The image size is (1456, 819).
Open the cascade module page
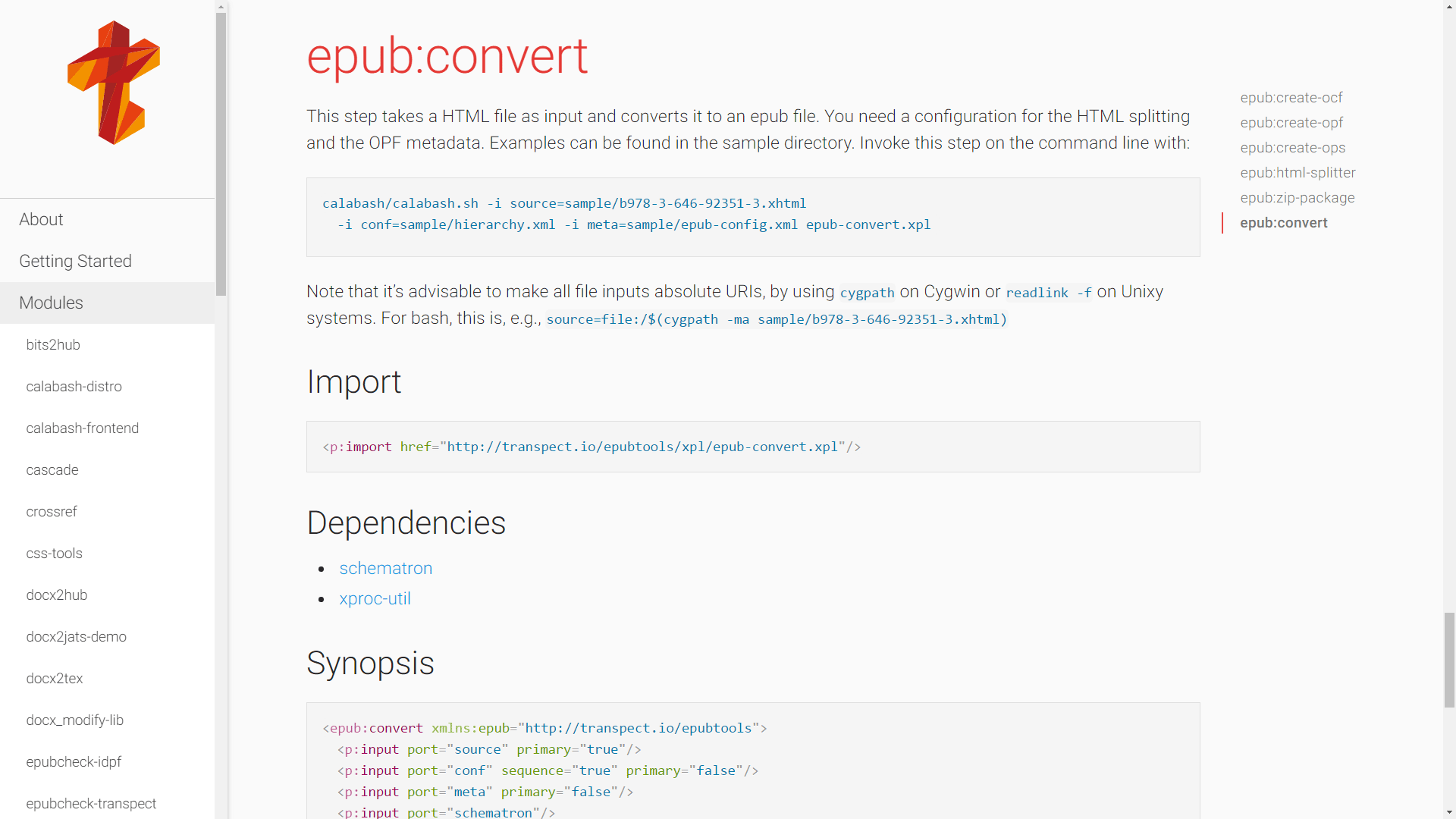pos(52,470)
